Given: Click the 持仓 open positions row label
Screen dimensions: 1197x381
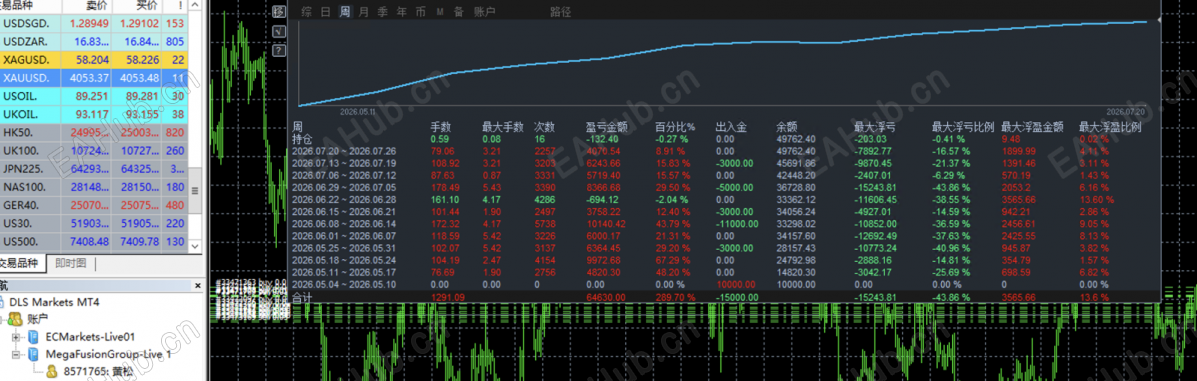Looking at the screenshot, I should tap(302, 140).
